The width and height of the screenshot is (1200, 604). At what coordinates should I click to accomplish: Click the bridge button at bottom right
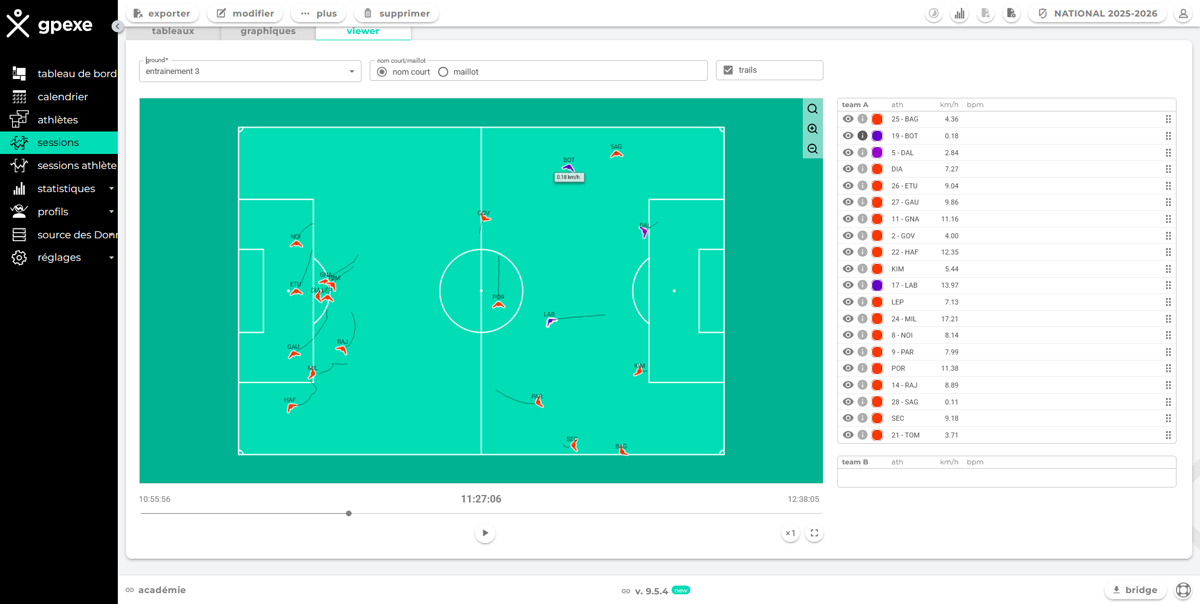click(x=1135, y=589)
